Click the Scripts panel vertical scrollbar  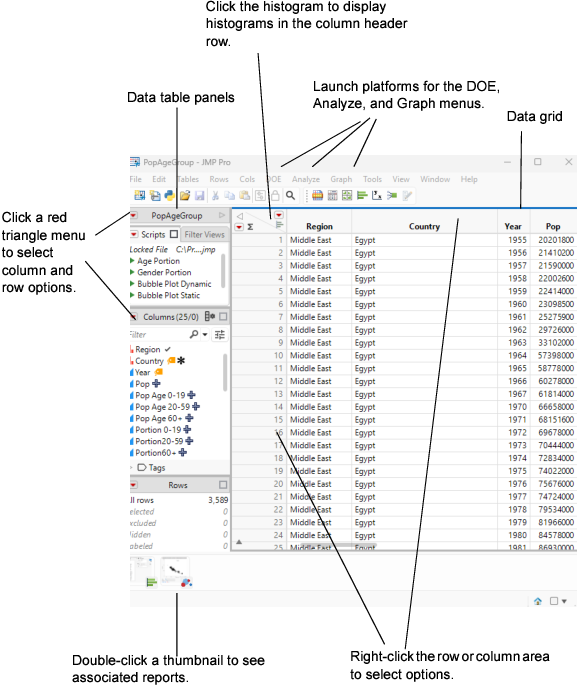224,271
